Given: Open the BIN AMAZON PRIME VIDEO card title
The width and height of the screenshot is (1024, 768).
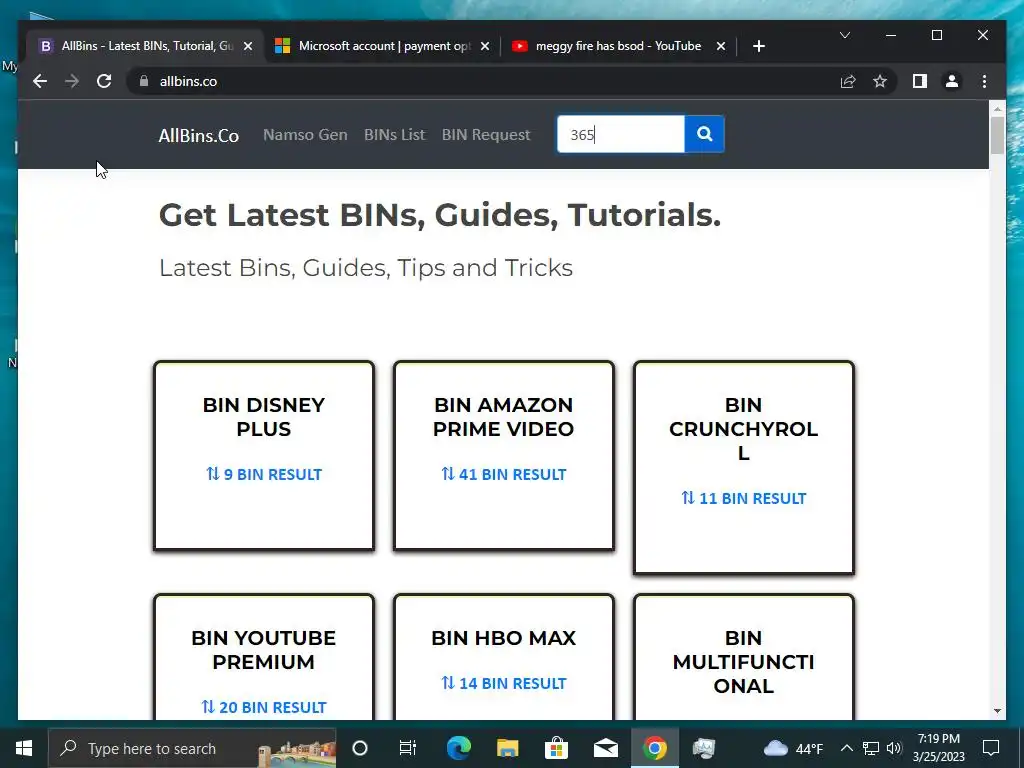Looking at the screenshot, I should coord(504,417).
